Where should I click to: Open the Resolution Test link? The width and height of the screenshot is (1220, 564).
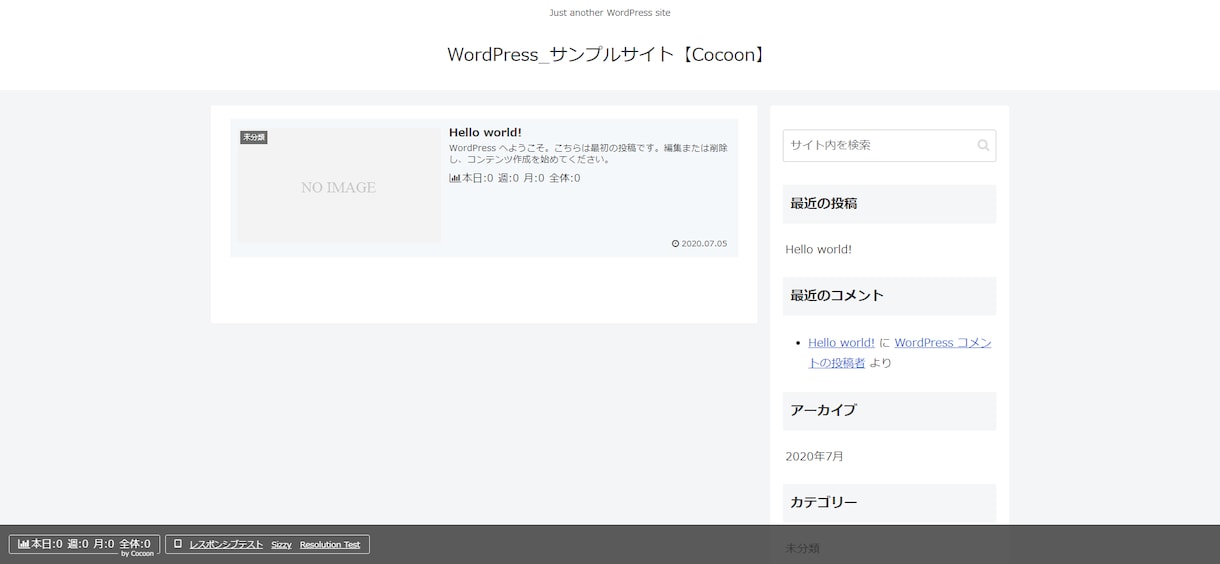[x=330, y=545]
